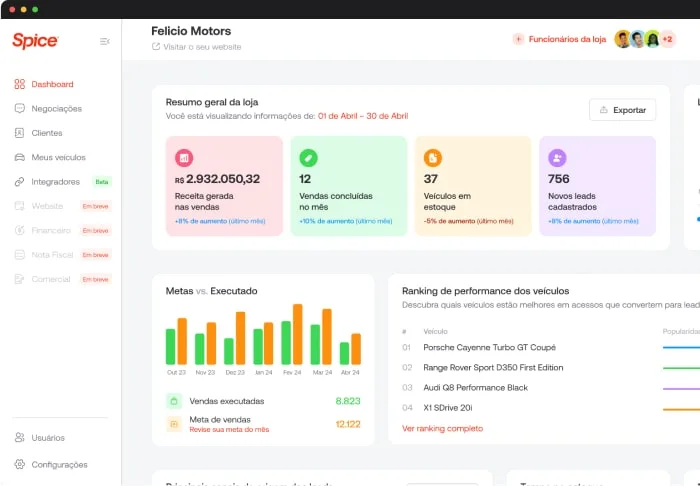Click the Veículo column header

coord(435,331)
